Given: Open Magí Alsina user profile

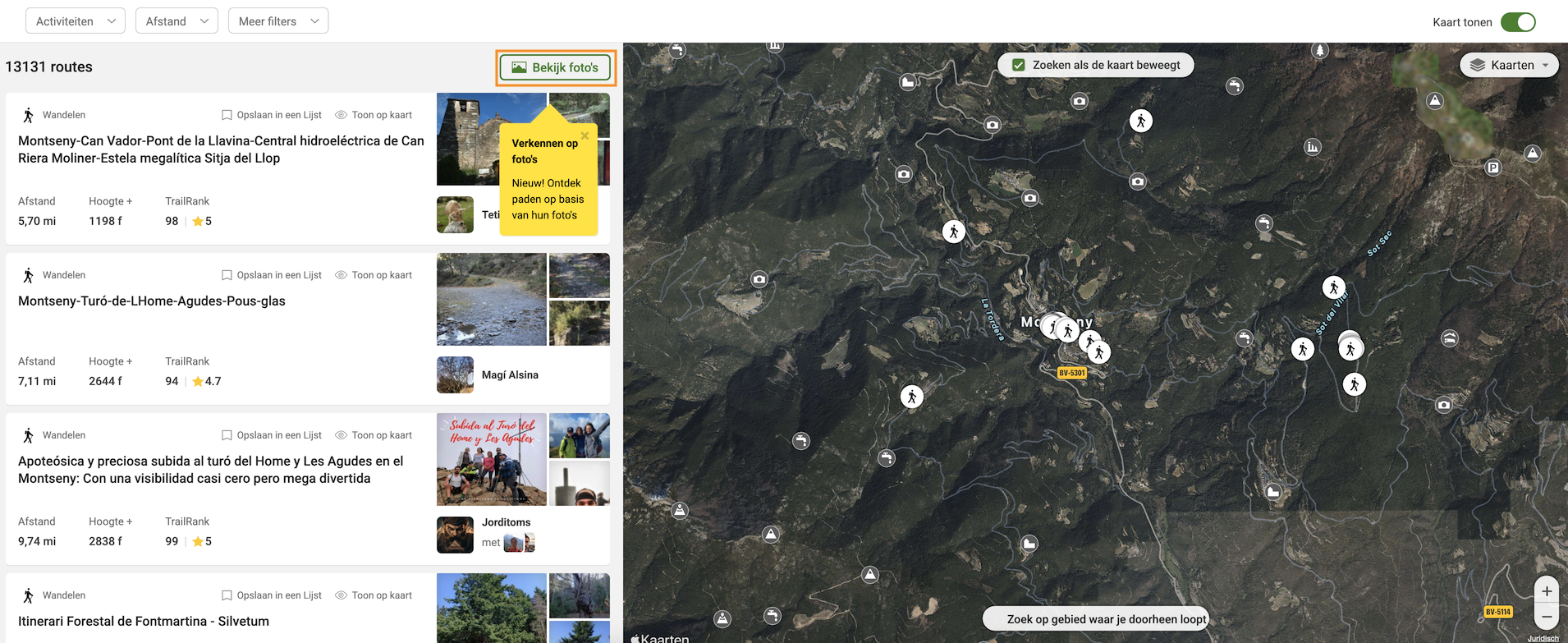Looking at the screenshot, I should click(x=510, y=375).
